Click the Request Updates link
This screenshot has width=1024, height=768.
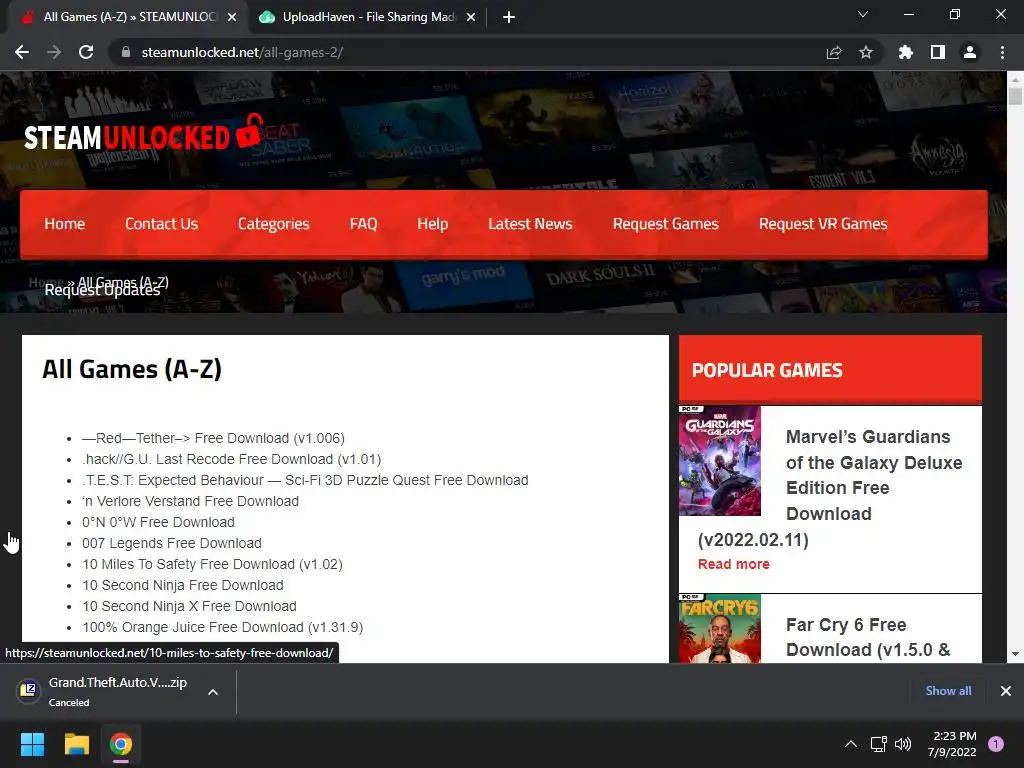(x=103, y=290)
